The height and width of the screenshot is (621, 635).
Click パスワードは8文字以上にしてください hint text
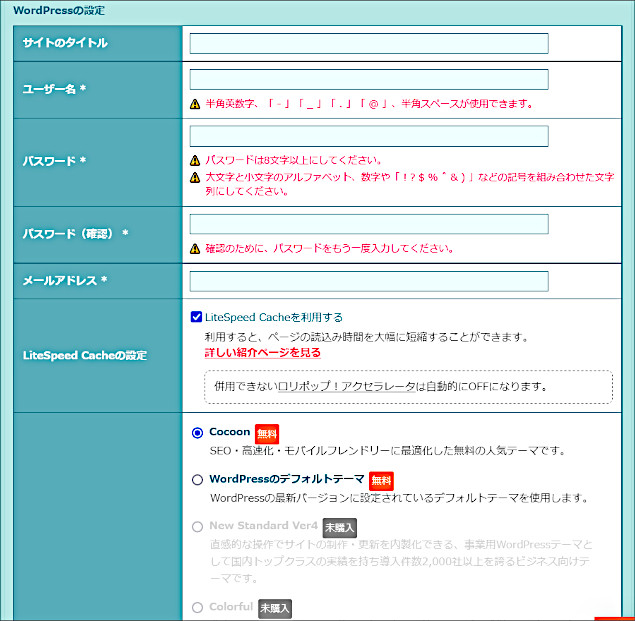[x=293, y=160]
